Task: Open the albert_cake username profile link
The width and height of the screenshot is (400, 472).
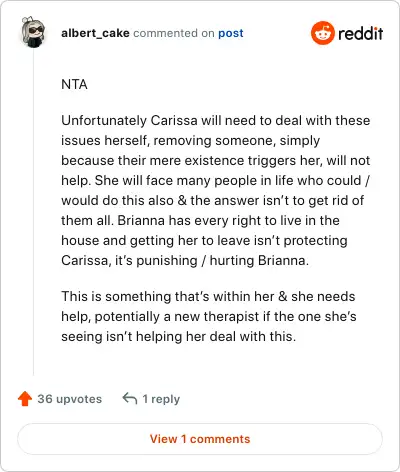Action: tap(95, 33)
